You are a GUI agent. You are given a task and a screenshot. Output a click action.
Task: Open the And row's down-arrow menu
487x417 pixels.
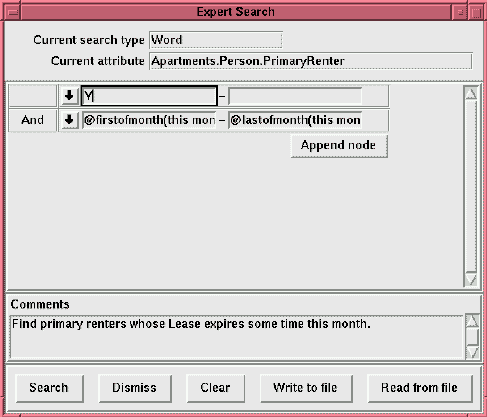[x=69, y=120]
